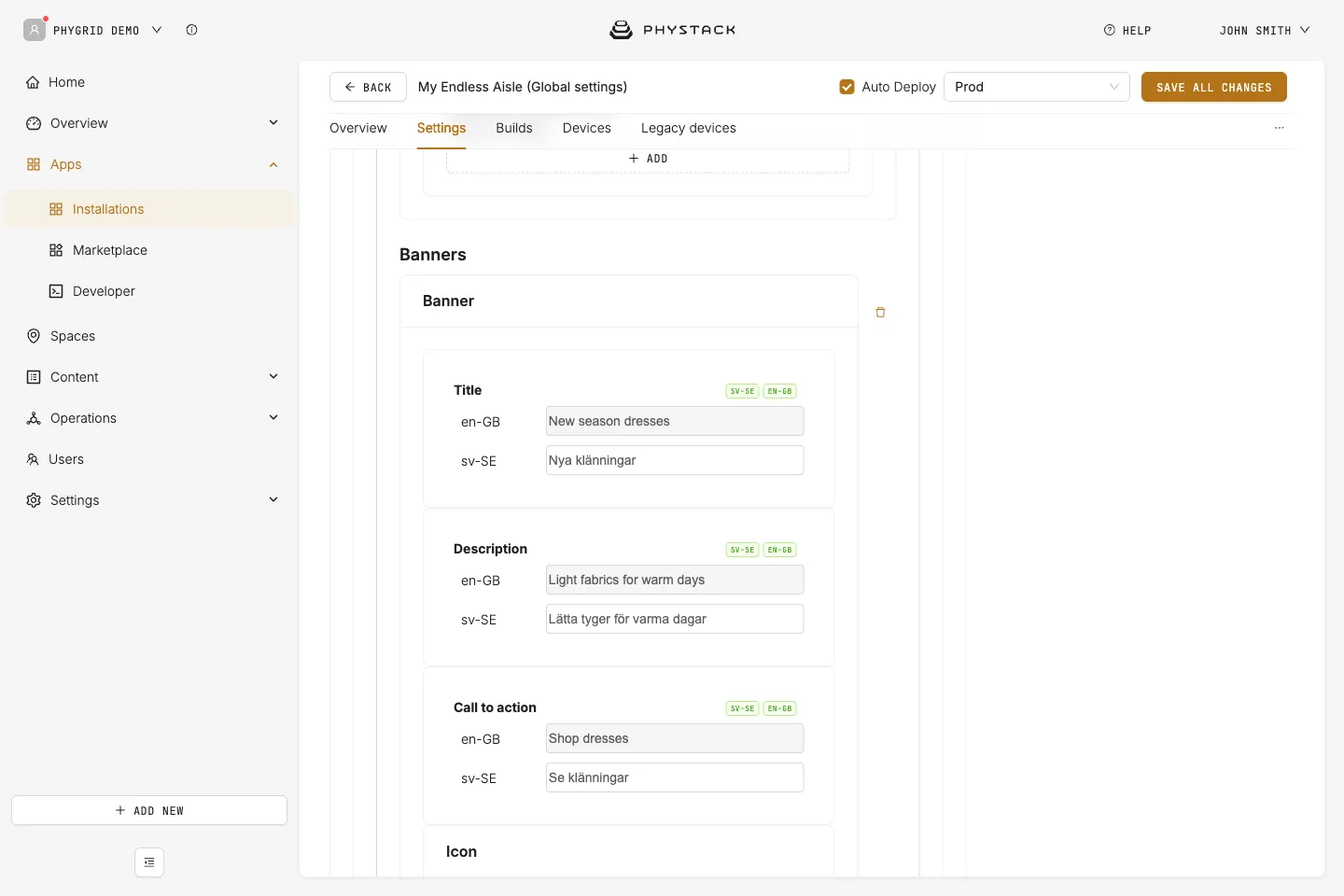Click the Help icon link
The width and height of the screenshot is (1344, 896).
pos(1127,31)
